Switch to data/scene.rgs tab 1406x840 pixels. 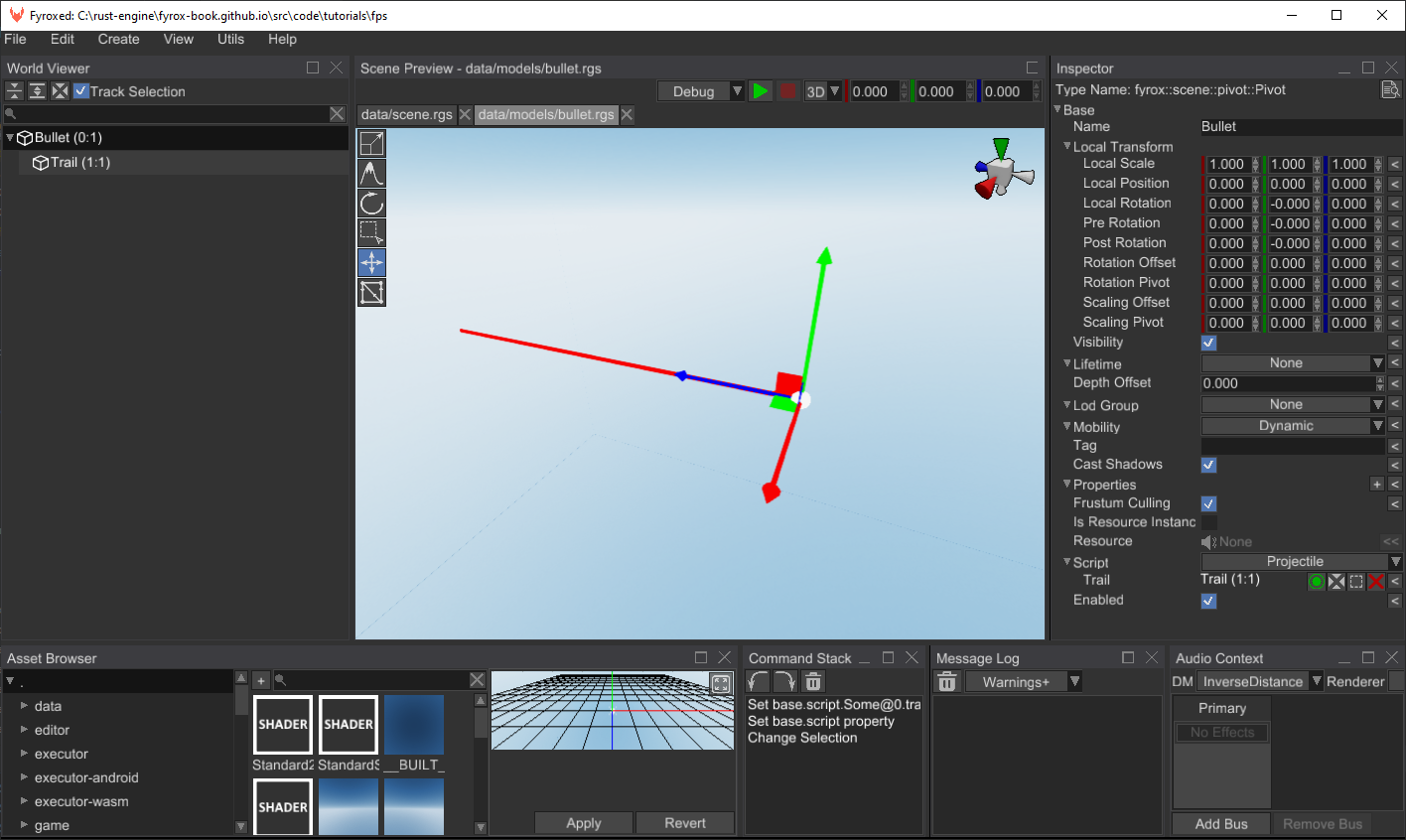point(406,114)
